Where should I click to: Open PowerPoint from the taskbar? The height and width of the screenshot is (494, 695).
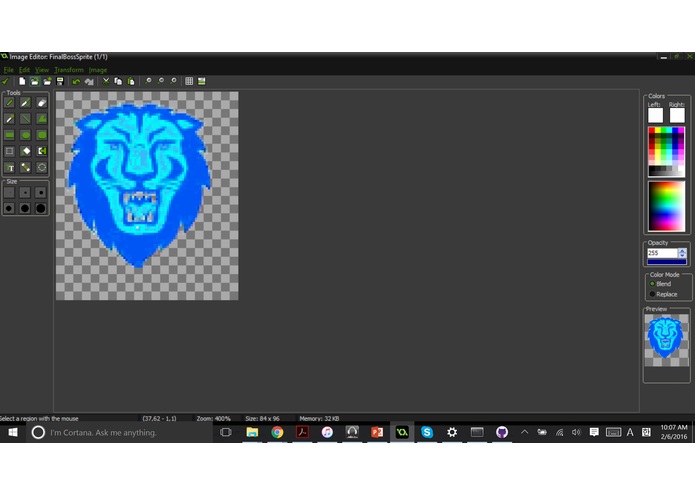coord(377,432)
